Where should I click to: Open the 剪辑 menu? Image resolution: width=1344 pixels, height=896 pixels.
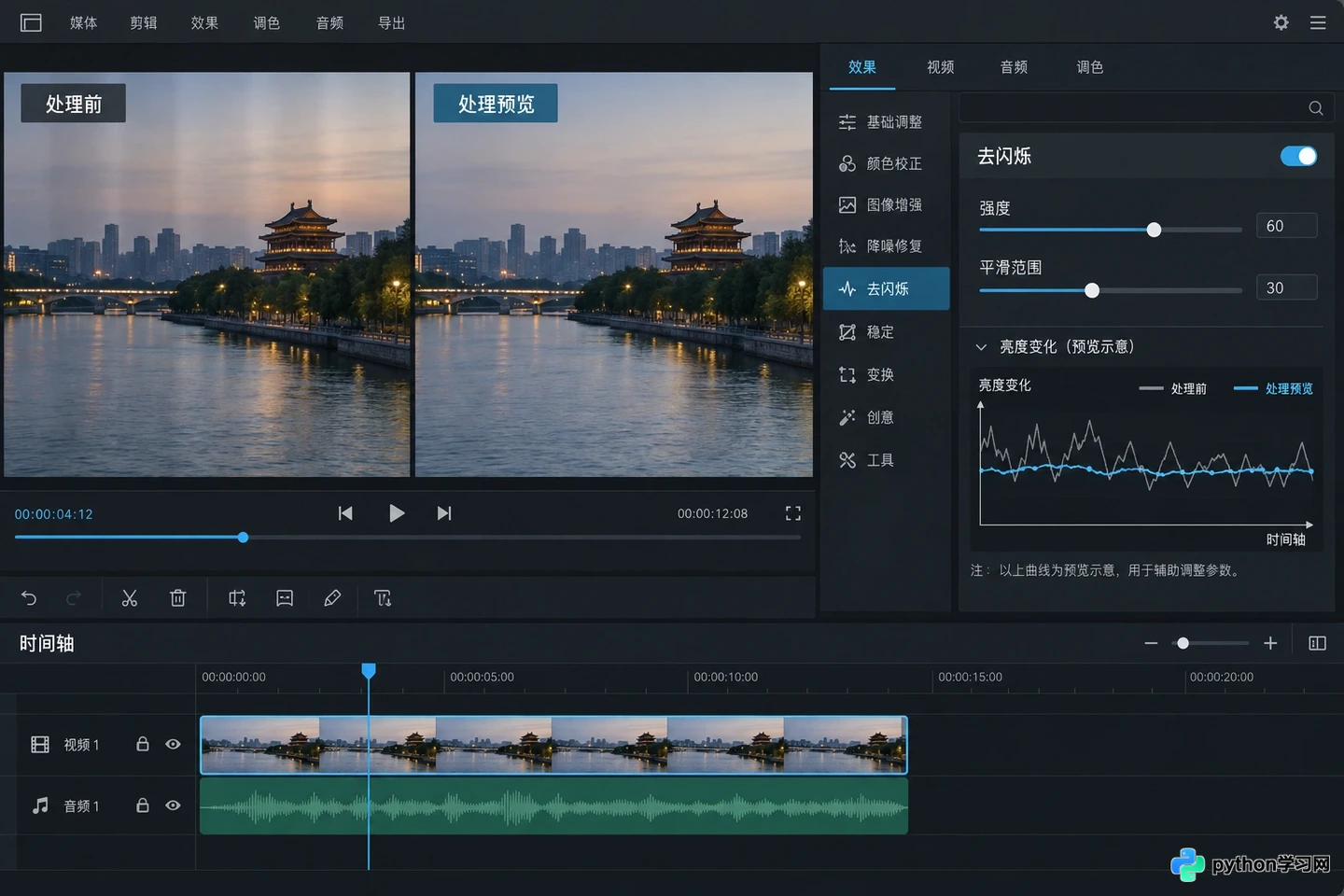pos(144,22)
